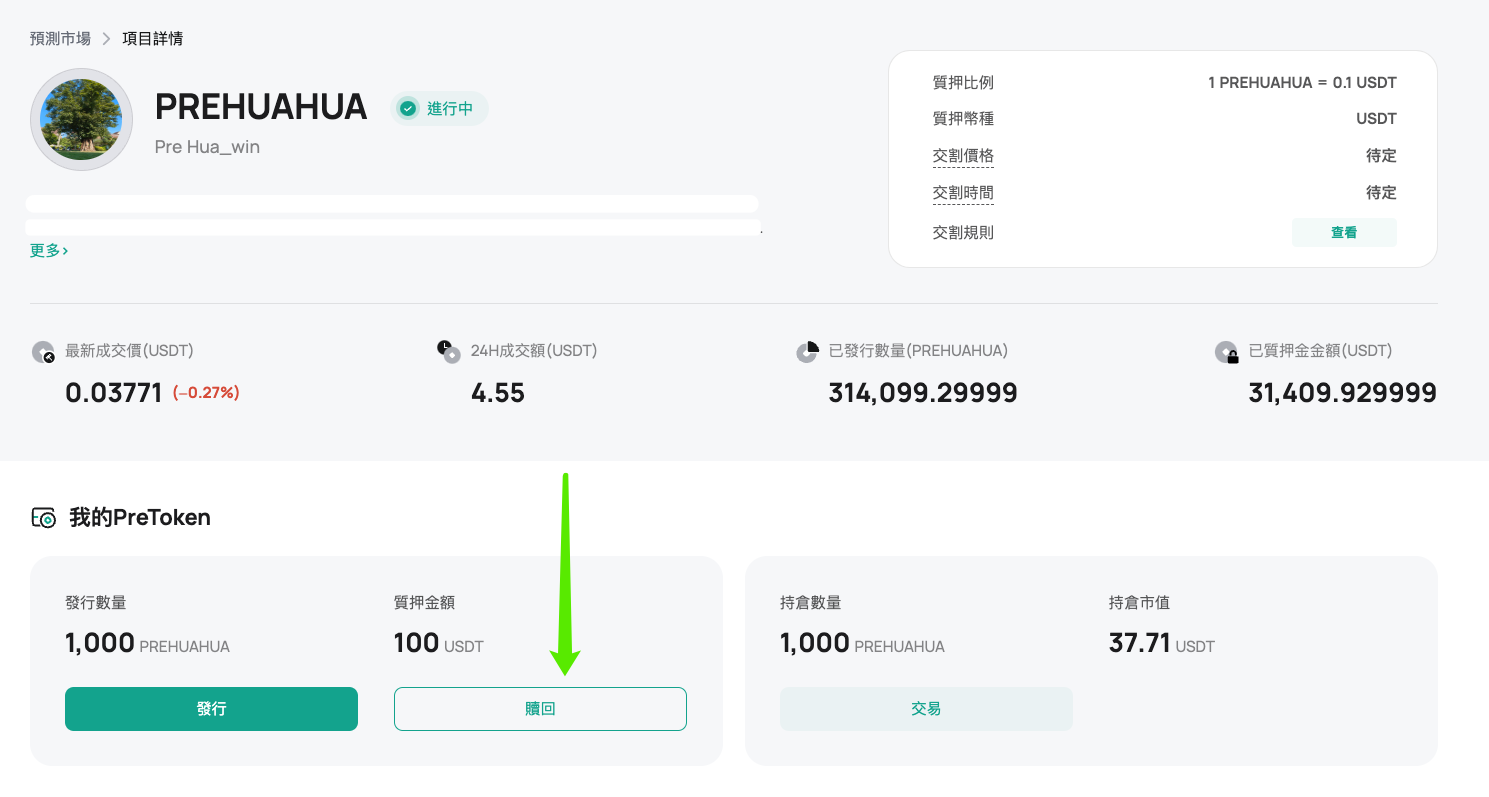Click the pledged amount lock icon
Image resolution: width=1489 pixels, height=797 pixels.
[1226, 352]
